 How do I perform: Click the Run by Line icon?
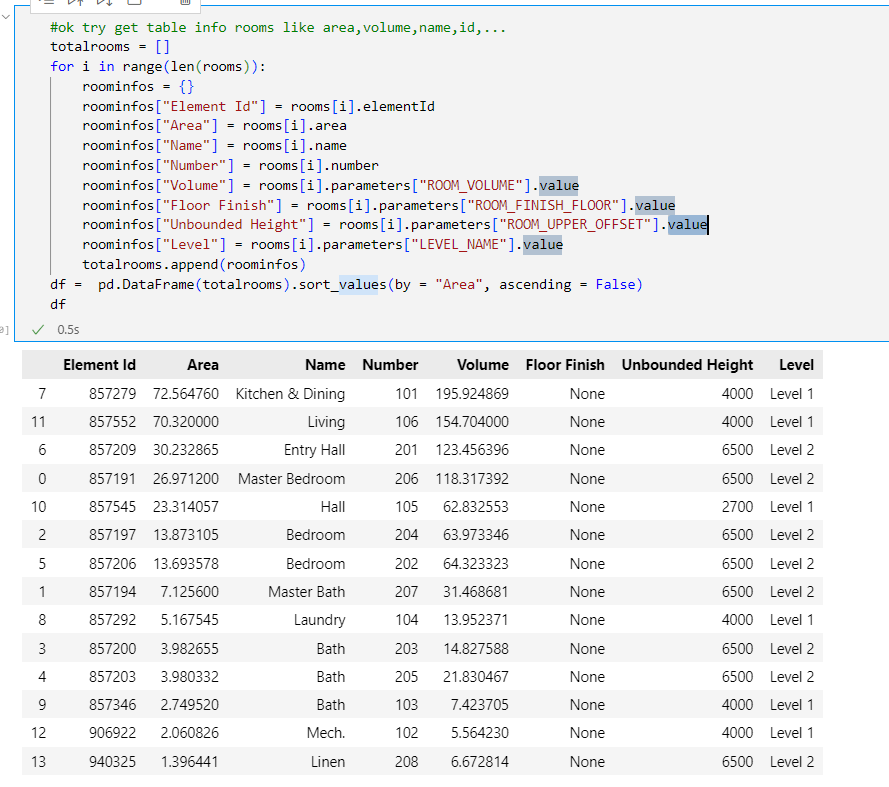click(47, 3)
